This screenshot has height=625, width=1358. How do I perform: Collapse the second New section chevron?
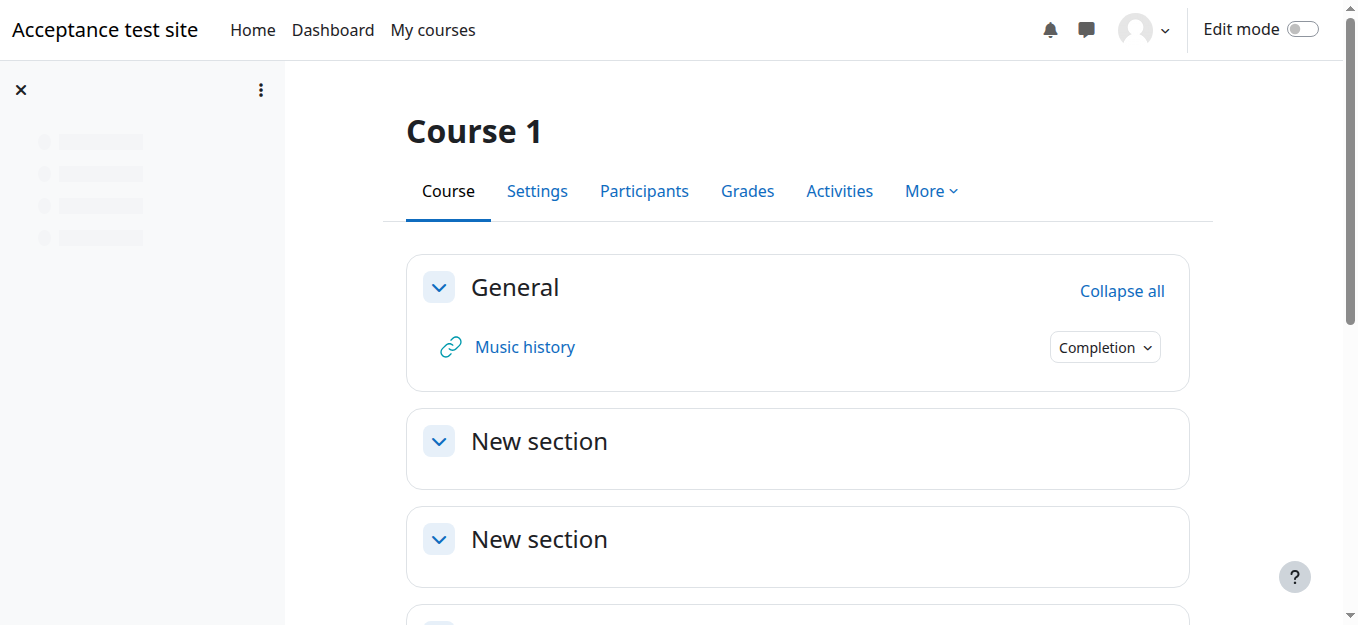pos(439,539)
